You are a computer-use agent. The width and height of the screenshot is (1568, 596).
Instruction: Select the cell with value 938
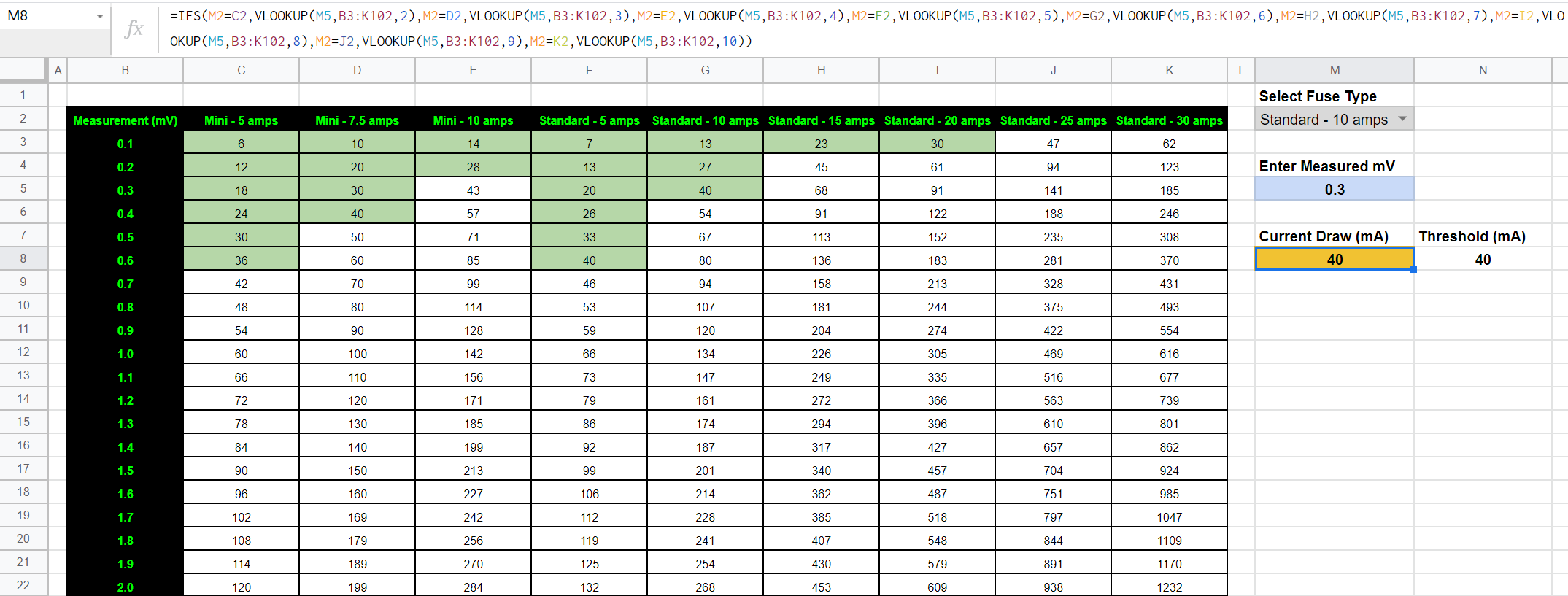point(1053,587)
